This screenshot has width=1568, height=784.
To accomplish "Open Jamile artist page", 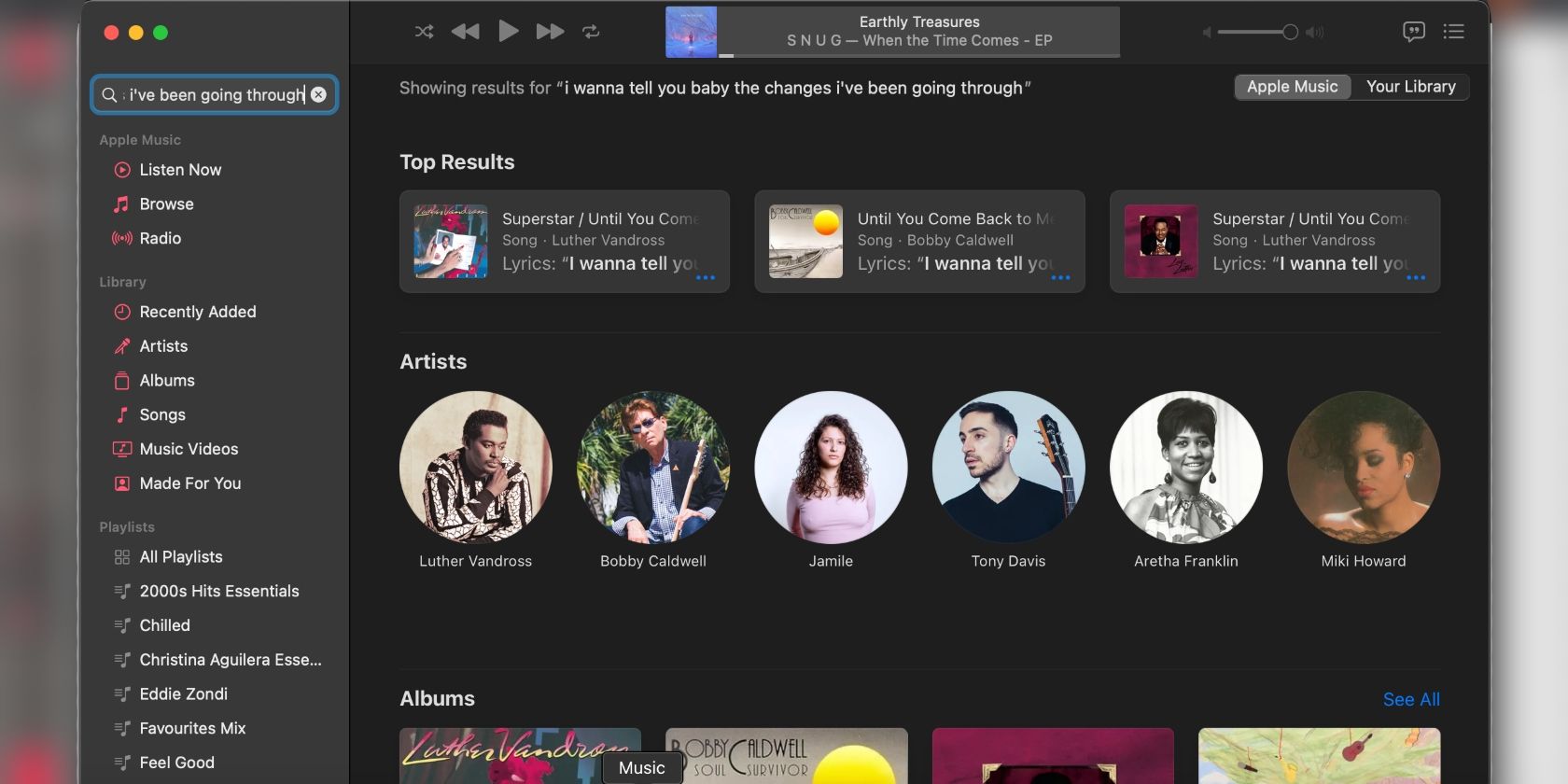I will pyautogui.click(x=831, y=467).
